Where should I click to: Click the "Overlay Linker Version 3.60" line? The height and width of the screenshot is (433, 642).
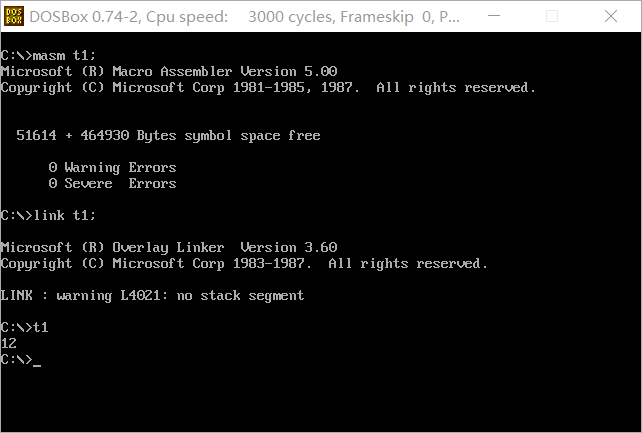(169, 247)
